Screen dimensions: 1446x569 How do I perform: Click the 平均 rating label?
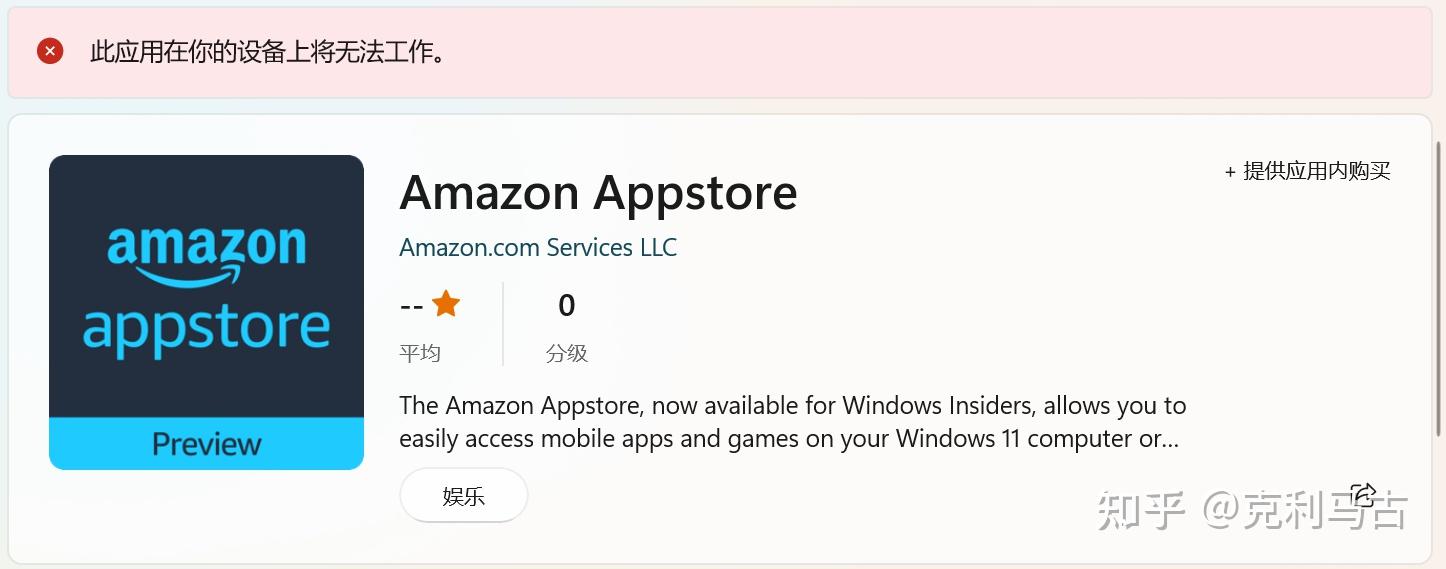click(x=420, y=353)
